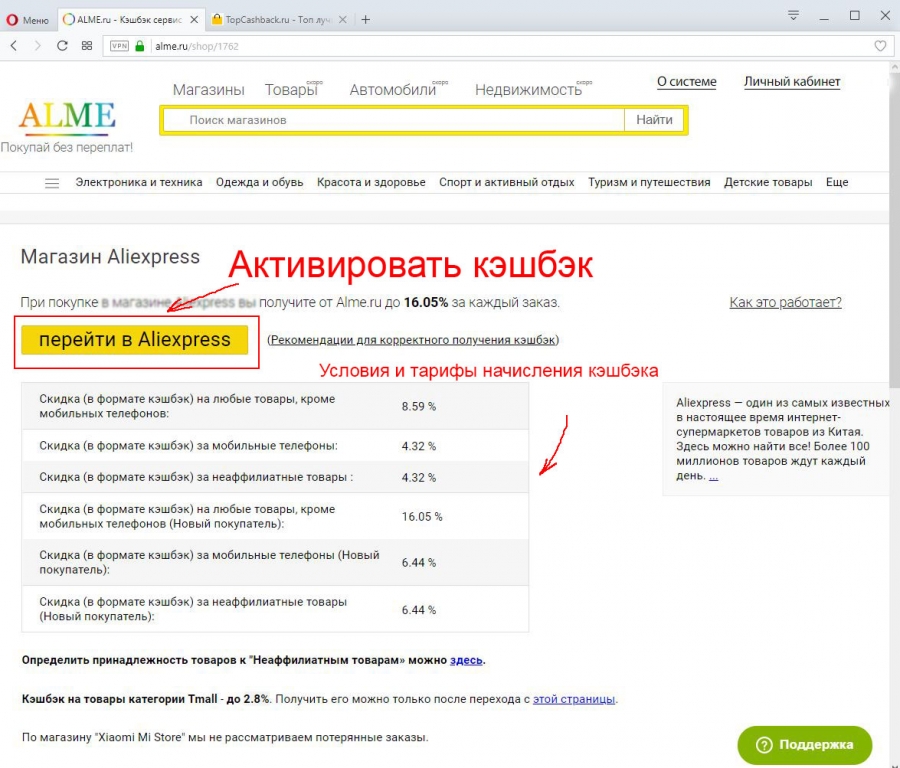Add page to bookmarks with heart icon
Image resolution: width=900 pixels, height=768 pixels.
[x=880, y=46]
